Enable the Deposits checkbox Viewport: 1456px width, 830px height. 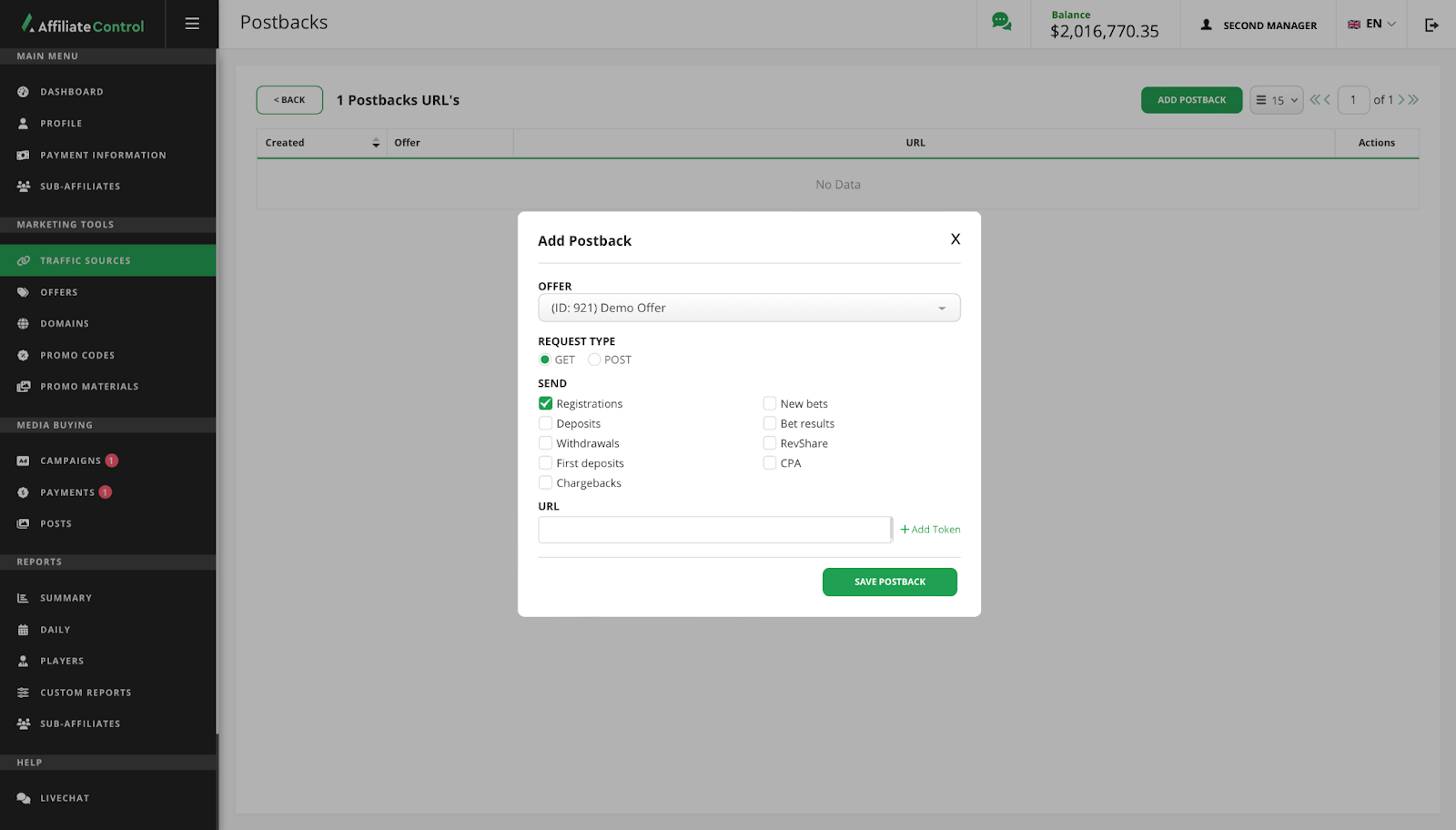click(x=546, y=423)
